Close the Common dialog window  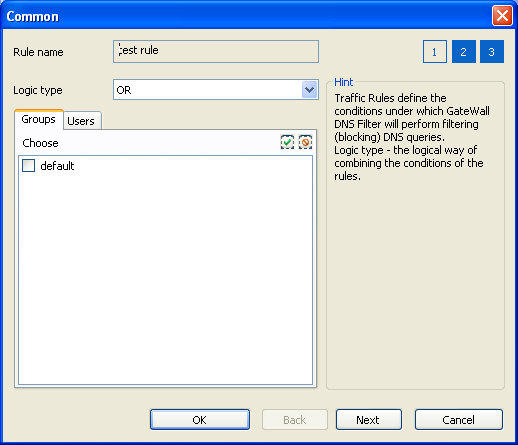tap(502, 16)
